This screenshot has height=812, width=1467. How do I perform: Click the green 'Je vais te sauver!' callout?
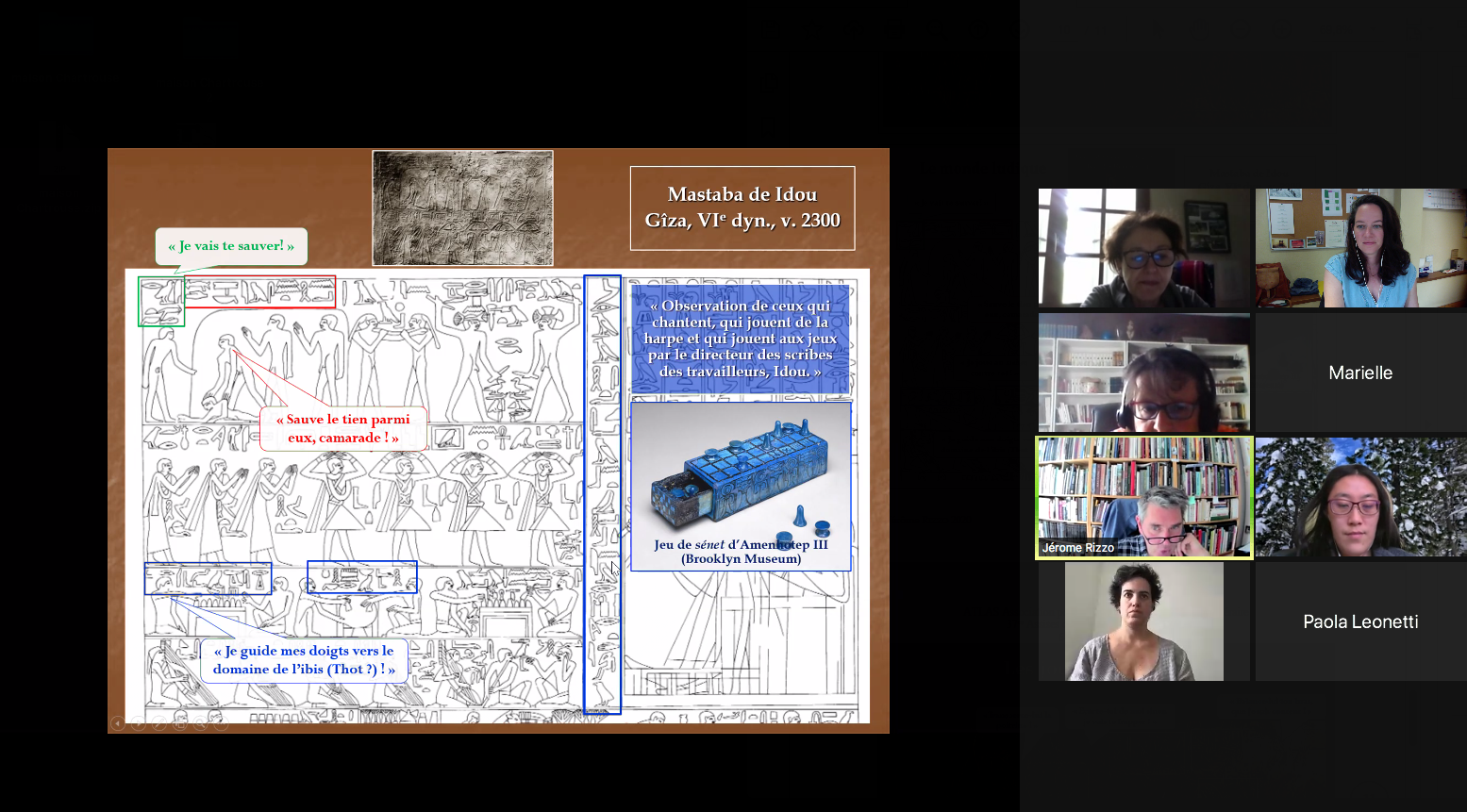point(231,246)
